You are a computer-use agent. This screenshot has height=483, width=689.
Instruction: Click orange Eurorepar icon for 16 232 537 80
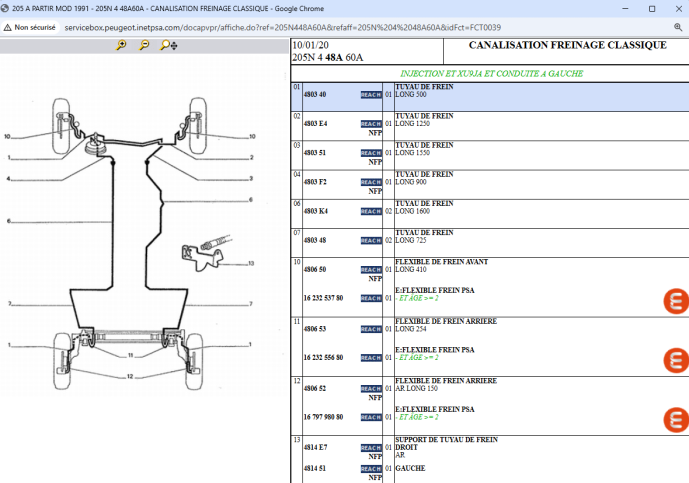pyautogui.click(x=676, y=301)
